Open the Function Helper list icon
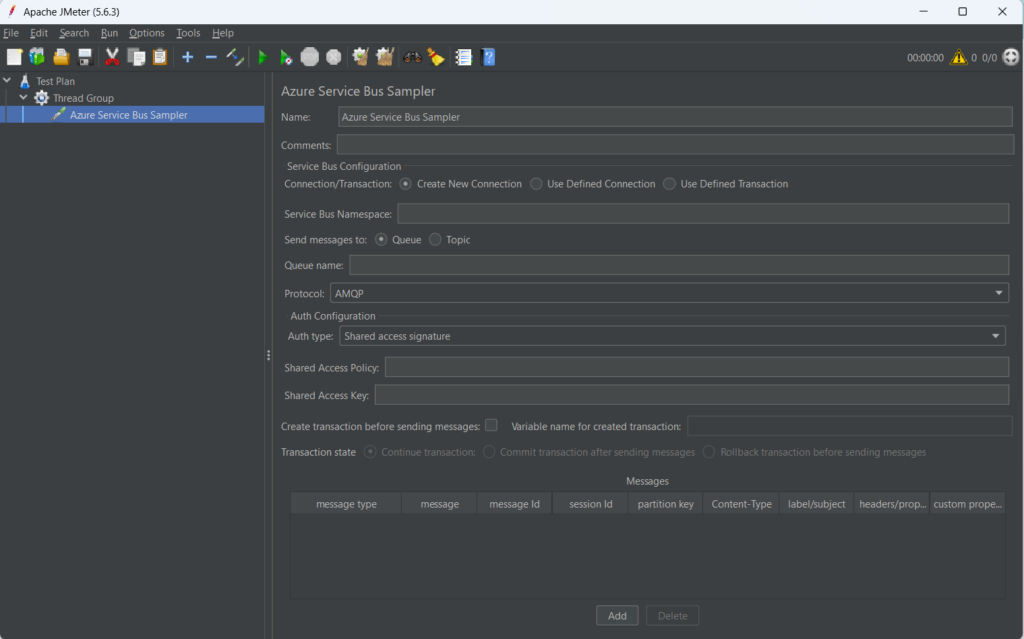 pyautogui.click(x=463, y=58)
